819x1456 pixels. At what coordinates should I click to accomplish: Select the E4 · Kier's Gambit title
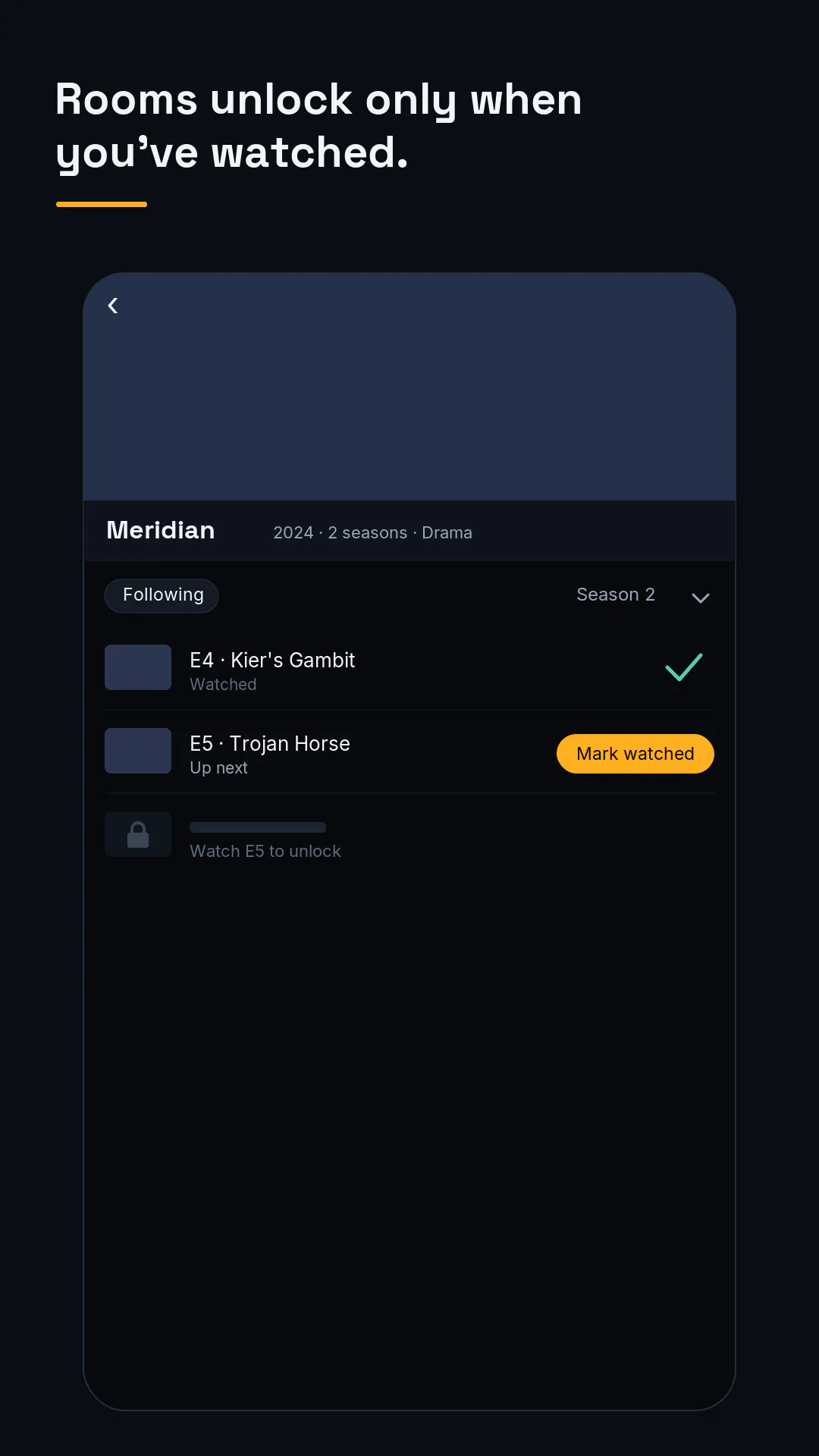point(272,661)
